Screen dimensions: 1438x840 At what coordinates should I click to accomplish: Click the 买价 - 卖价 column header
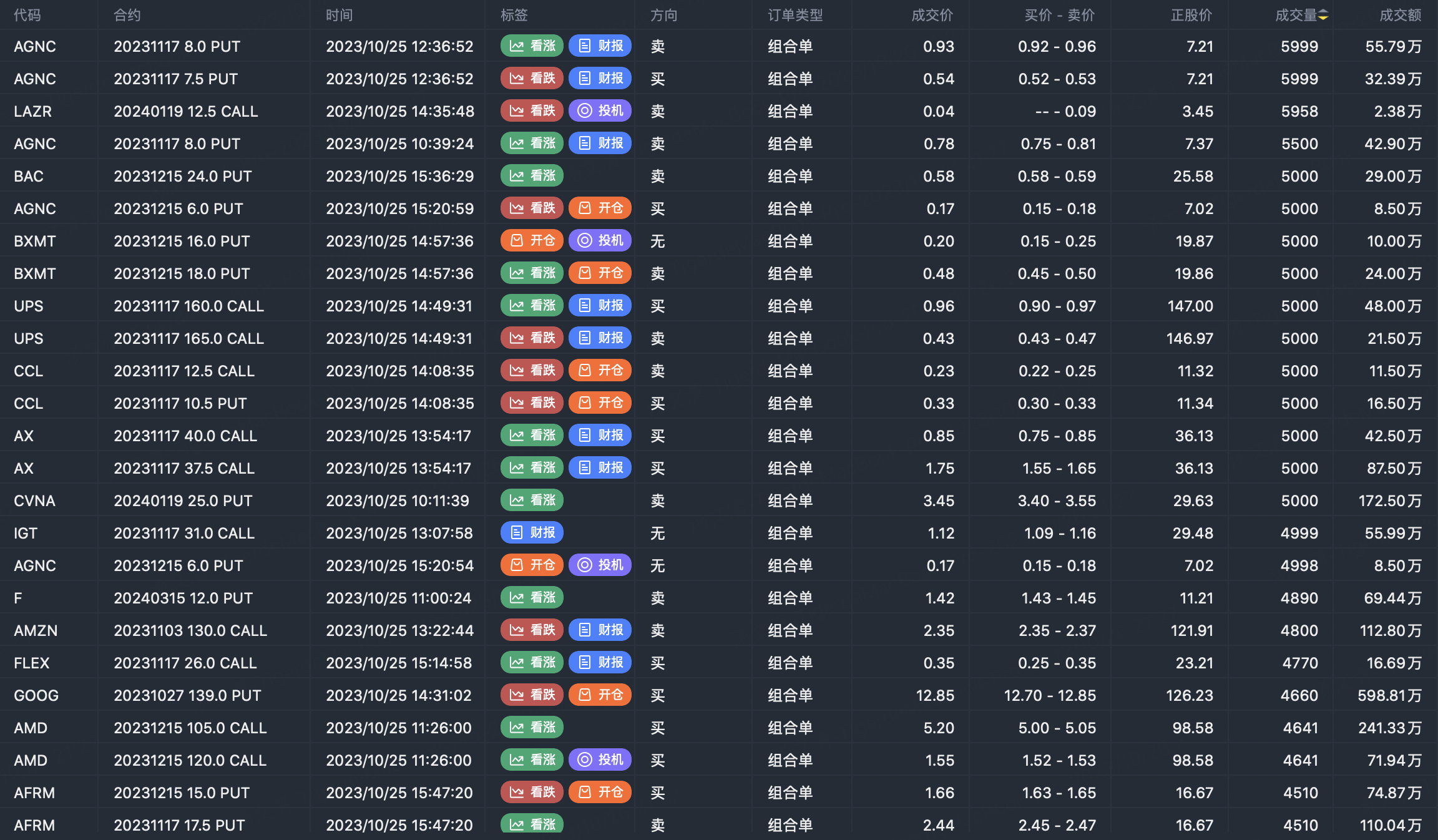(x=1060, y=15)
